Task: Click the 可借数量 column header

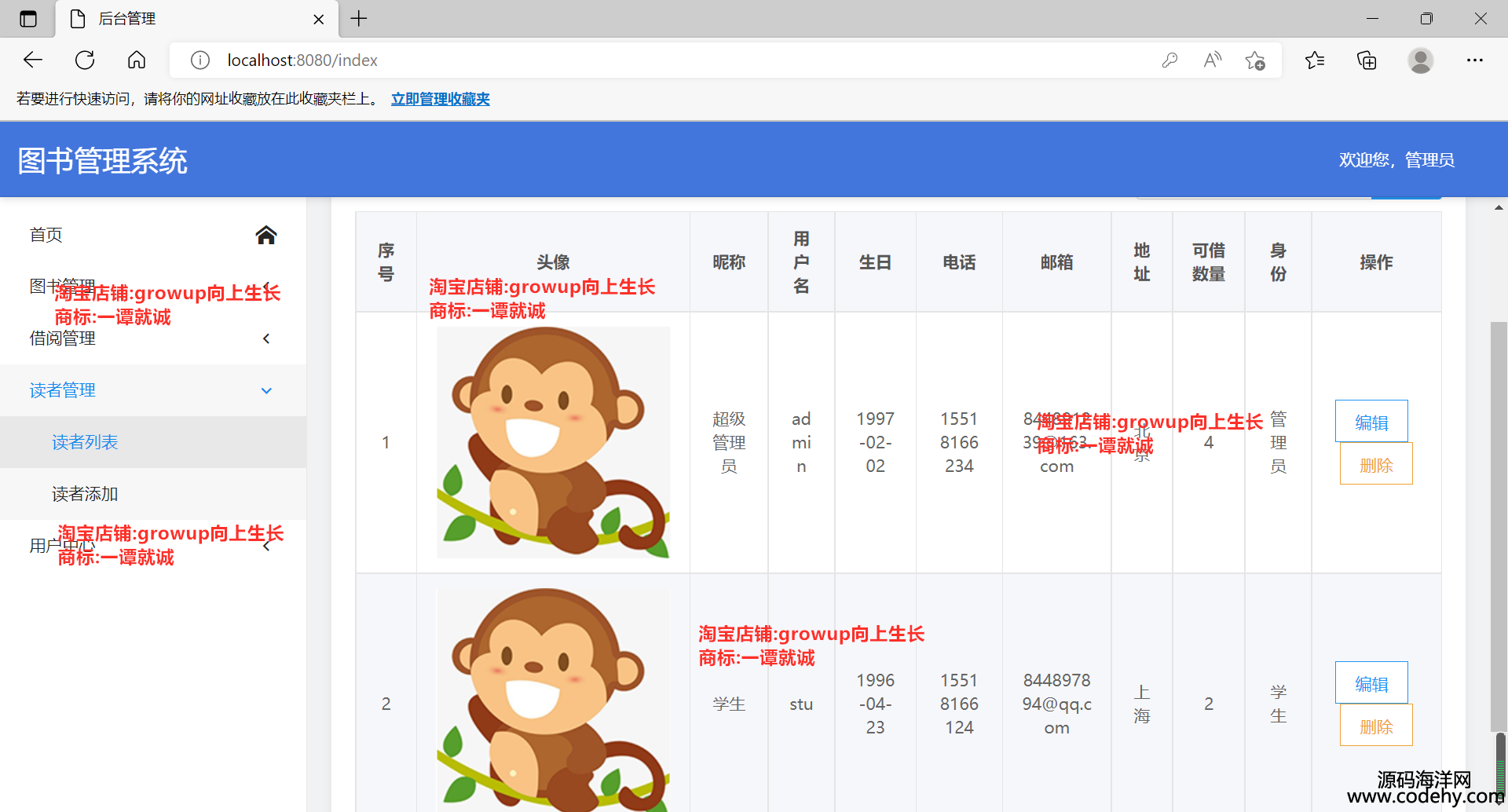Action: coord(1208,262)
